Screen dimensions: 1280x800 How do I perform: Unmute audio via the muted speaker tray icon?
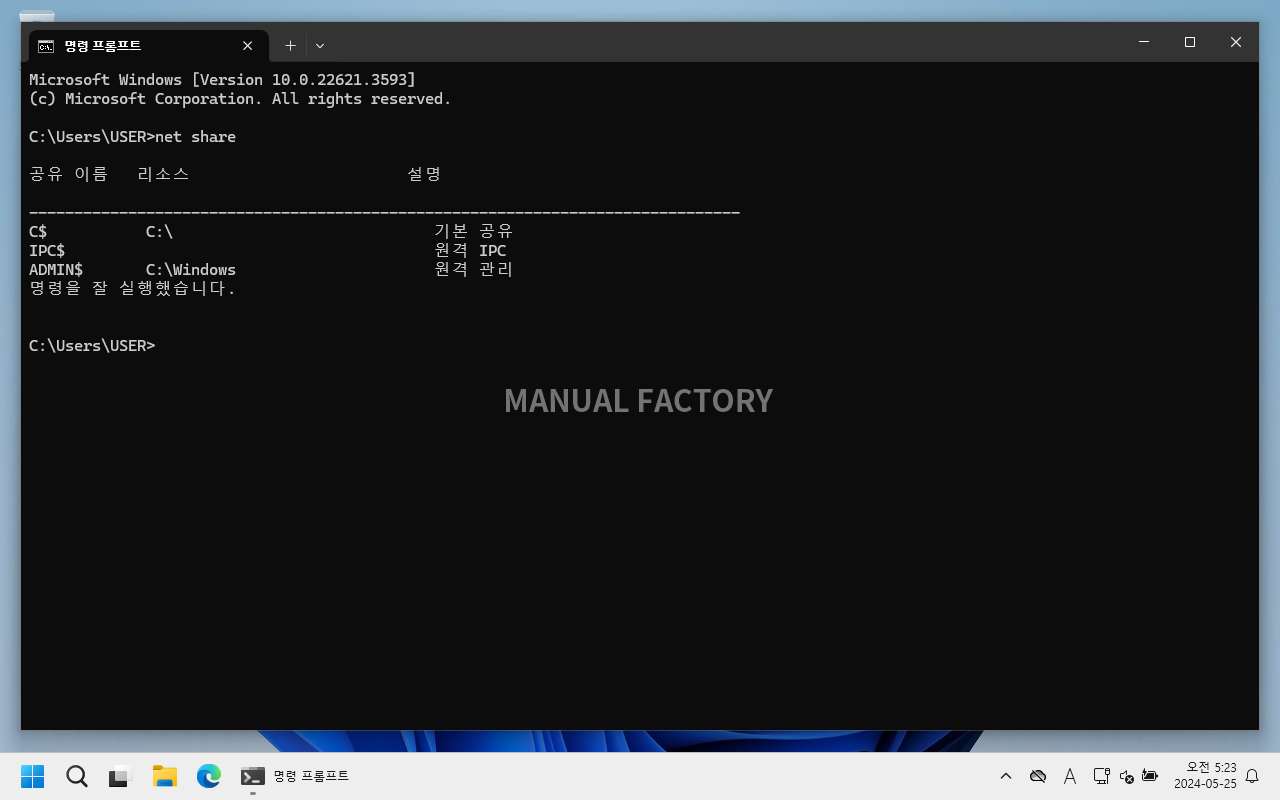click(1125, 776)
